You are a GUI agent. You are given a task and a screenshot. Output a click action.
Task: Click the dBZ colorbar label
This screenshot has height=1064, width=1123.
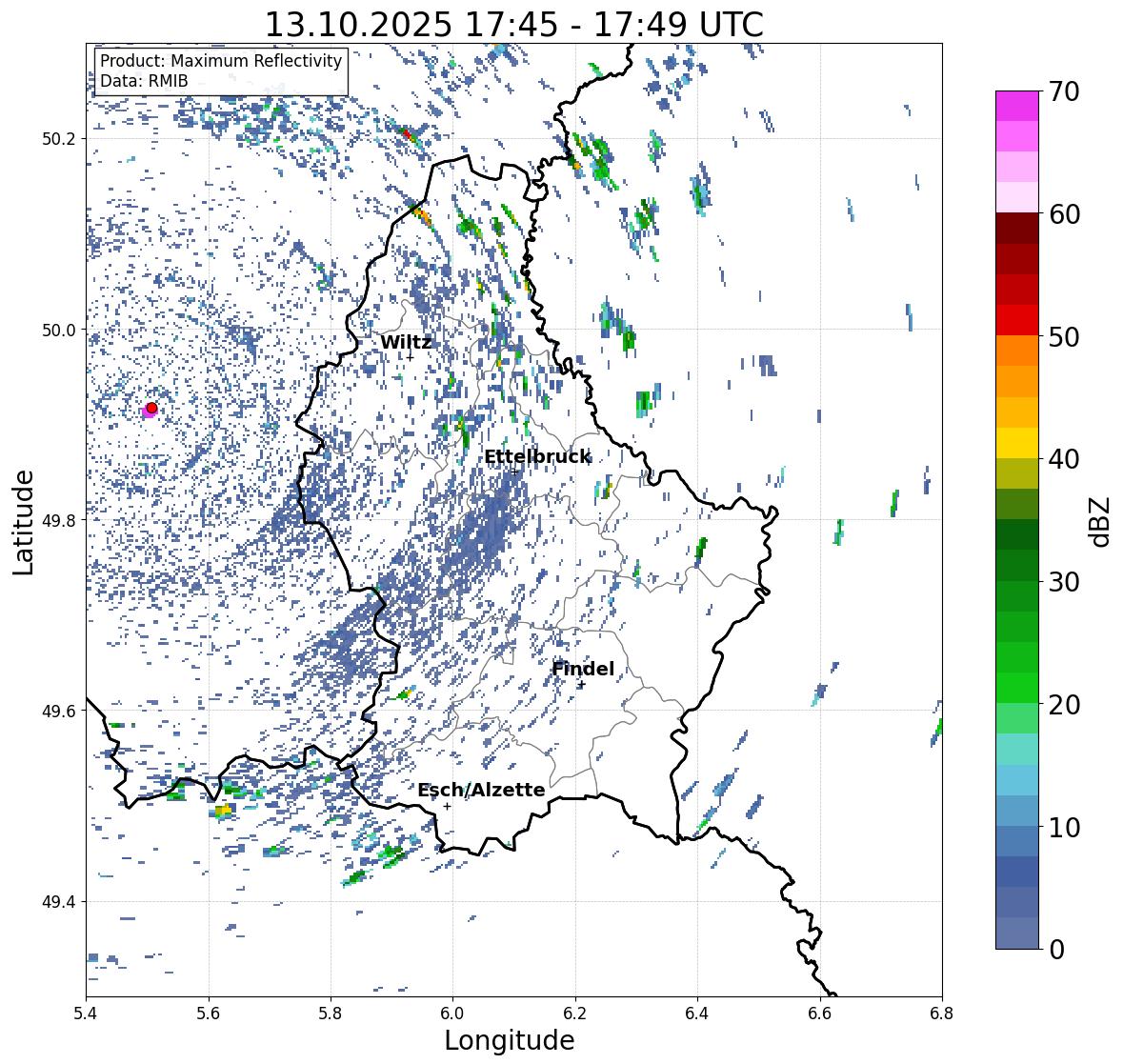coord(1101,521)
